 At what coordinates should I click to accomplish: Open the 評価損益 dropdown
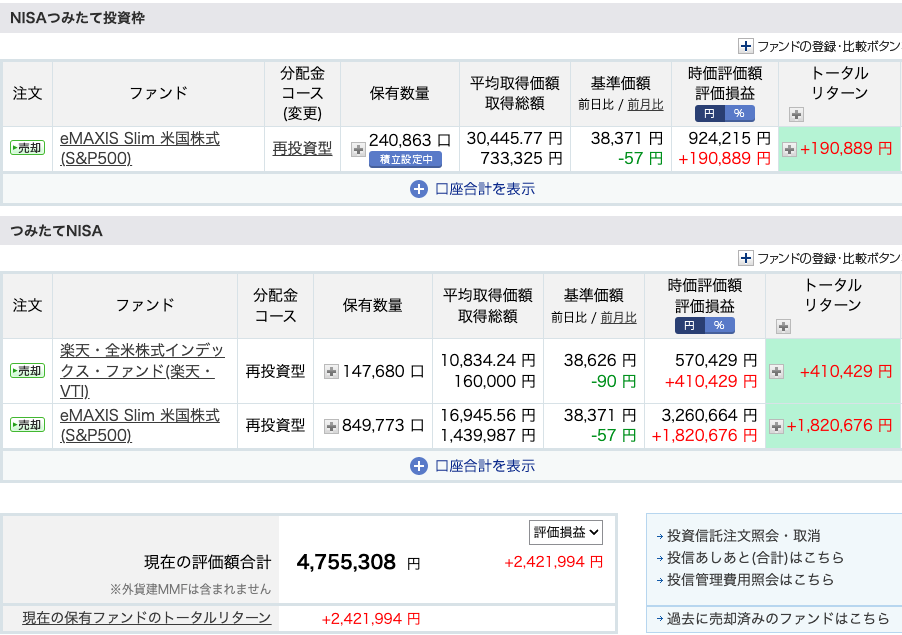[x=566, y=532]
